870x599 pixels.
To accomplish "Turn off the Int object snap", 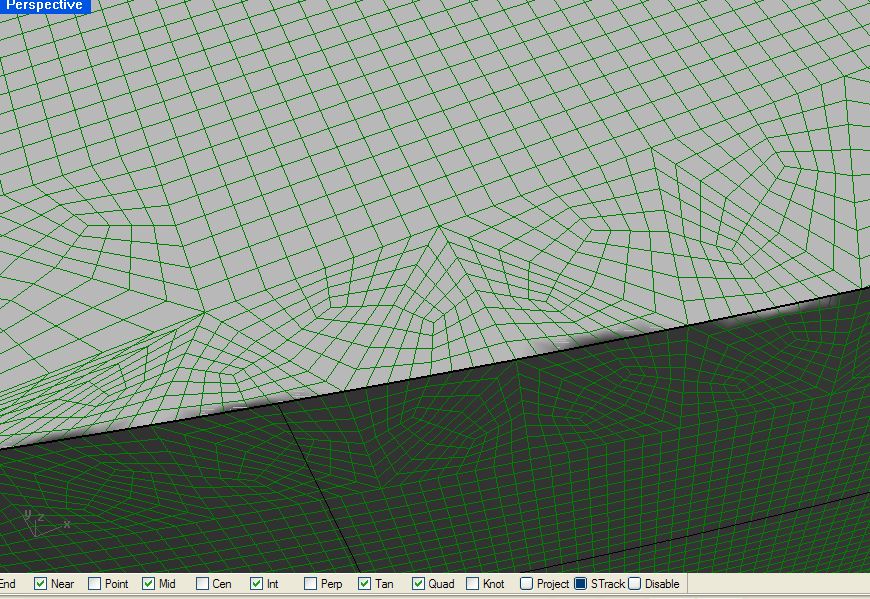I will click(x=256, y=583).
